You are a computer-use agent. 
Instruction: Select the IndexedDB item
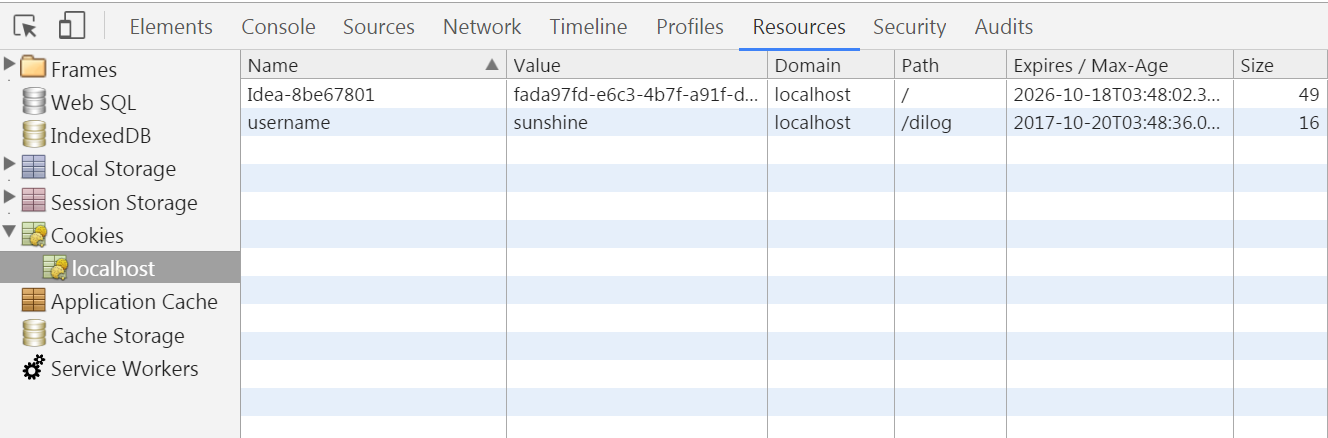[101, 135]
